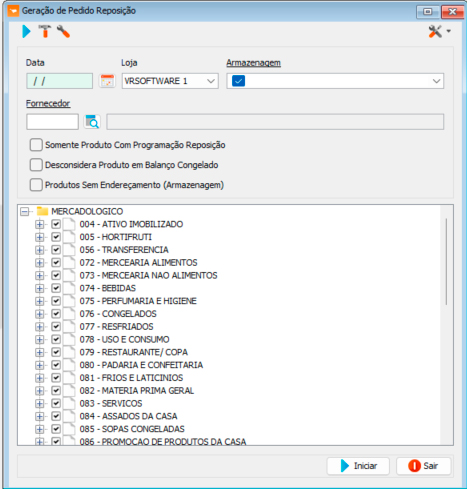Image resolution: width=467 pixels, height=489 pixels.
Task: Click the blue play arrow toolbar icon
Action: point(26,32)
